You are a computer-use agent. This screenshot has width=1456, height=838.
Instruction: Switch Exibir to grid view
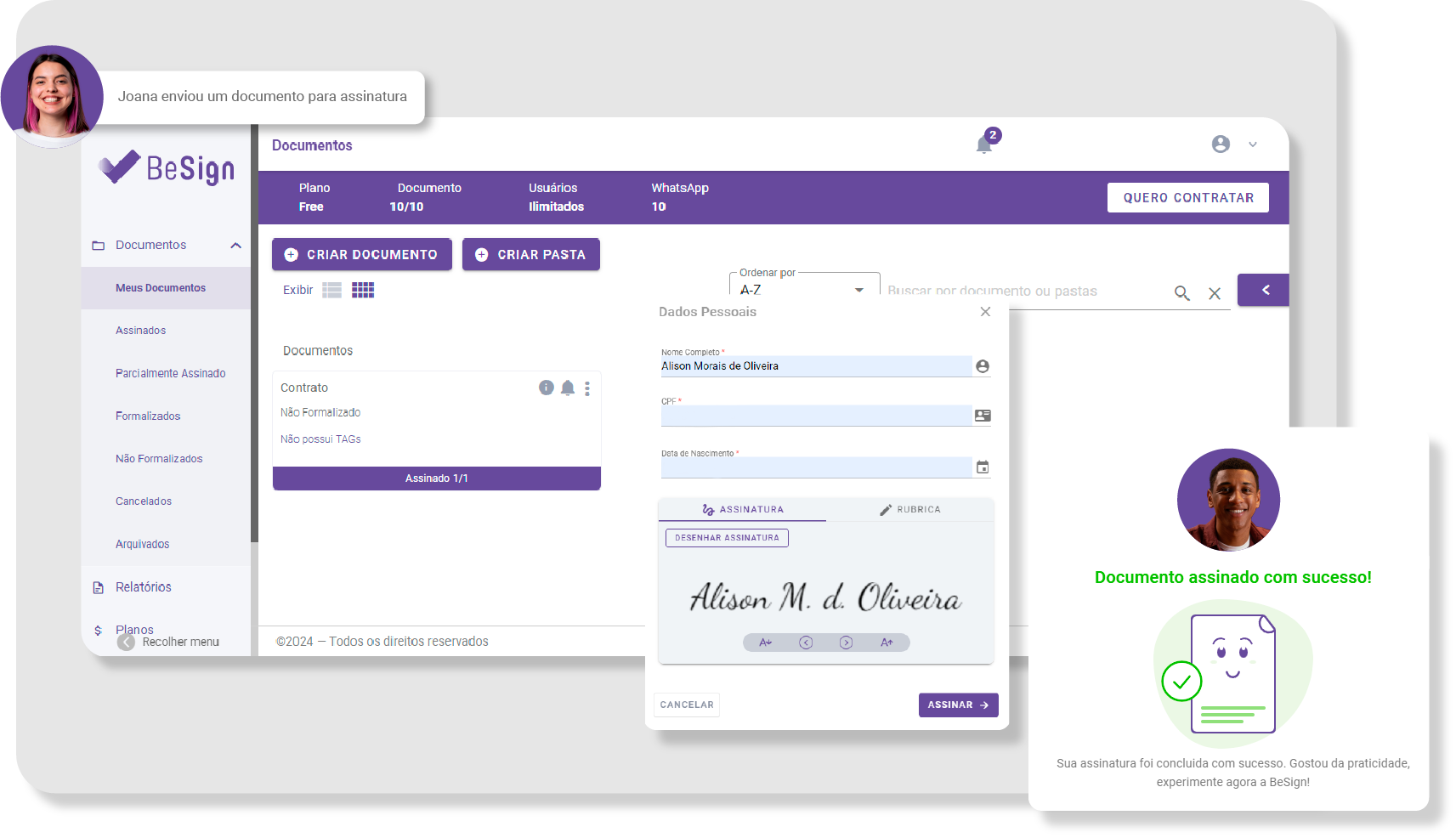[x=363, y=290]
